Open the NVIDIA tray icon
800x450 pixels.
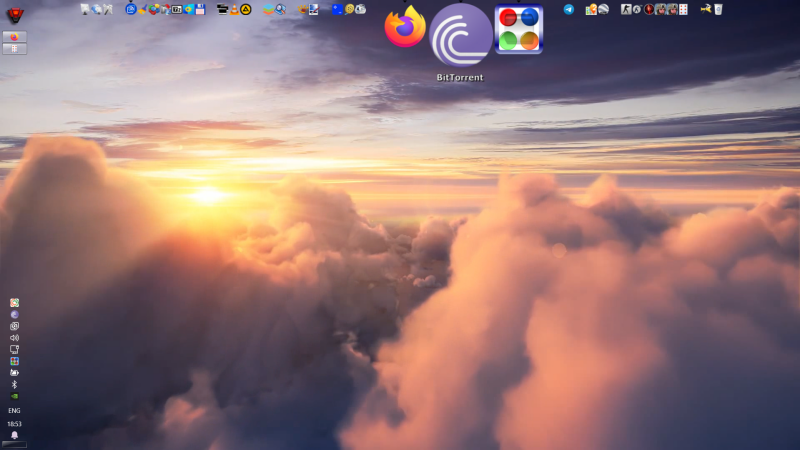[x=14, y=396]
